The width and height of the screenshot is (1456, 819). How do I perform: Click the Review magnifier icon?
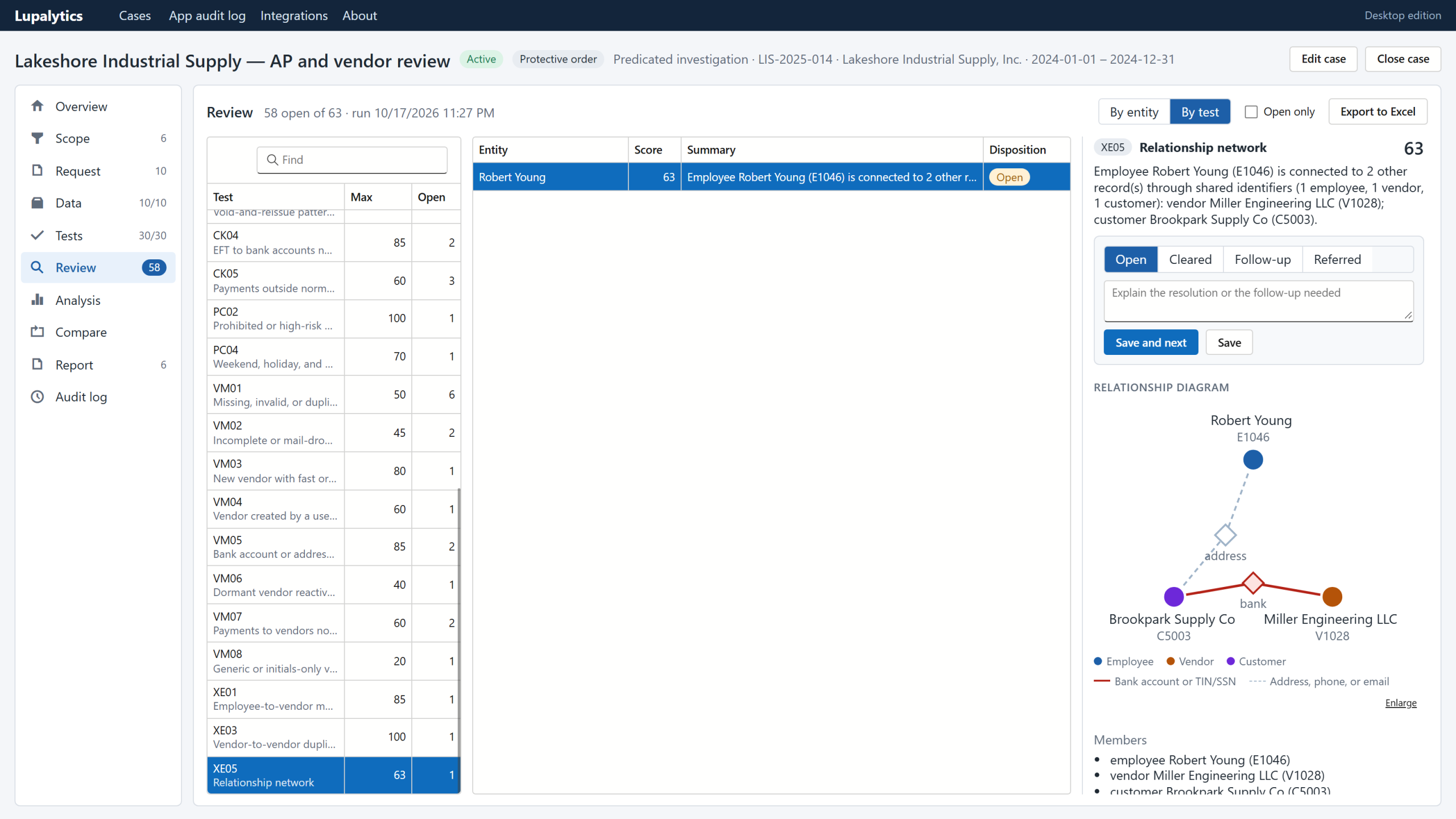tap(38, 267)
